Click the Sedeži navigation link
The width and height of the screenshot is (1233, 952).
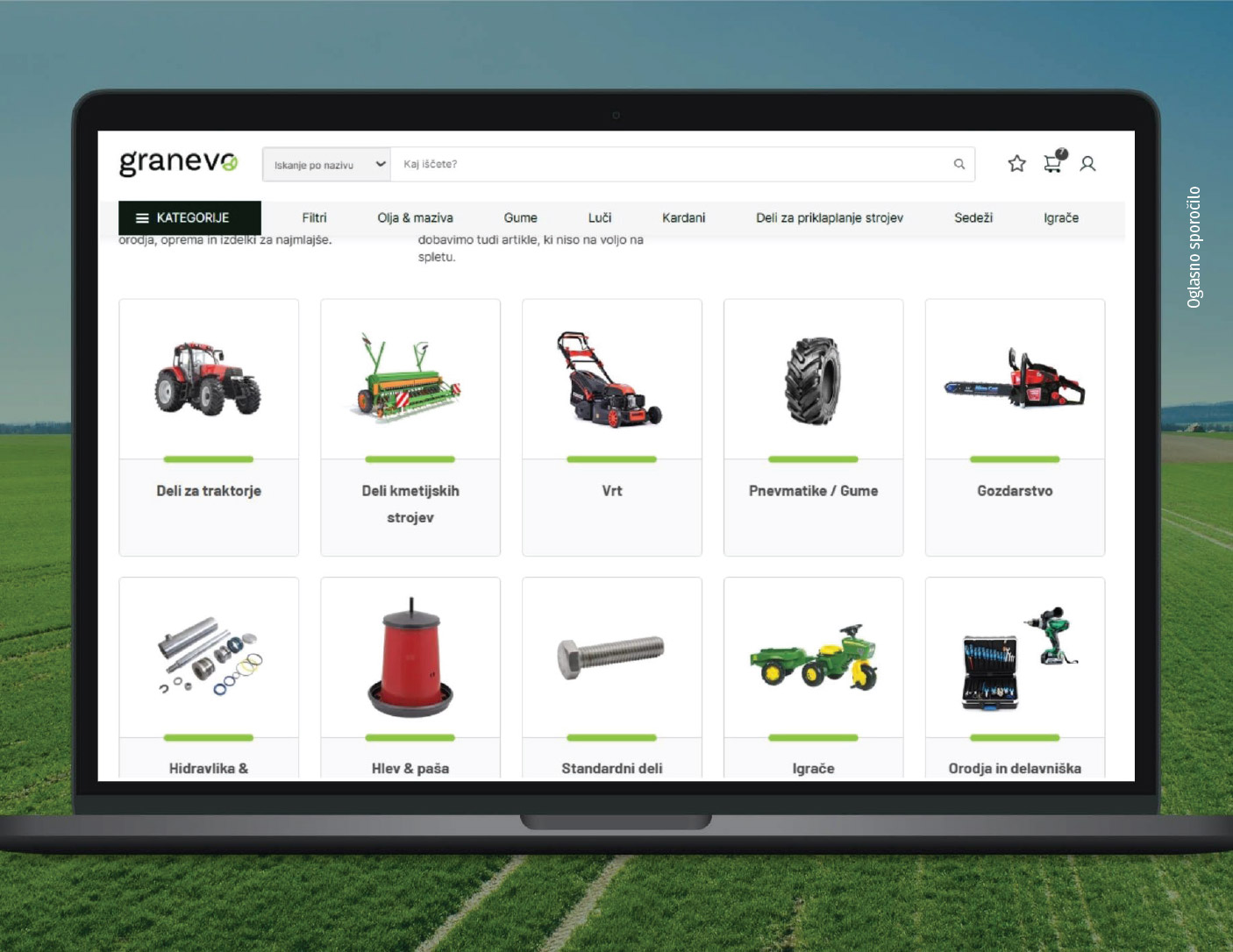[x=973, y=218]
